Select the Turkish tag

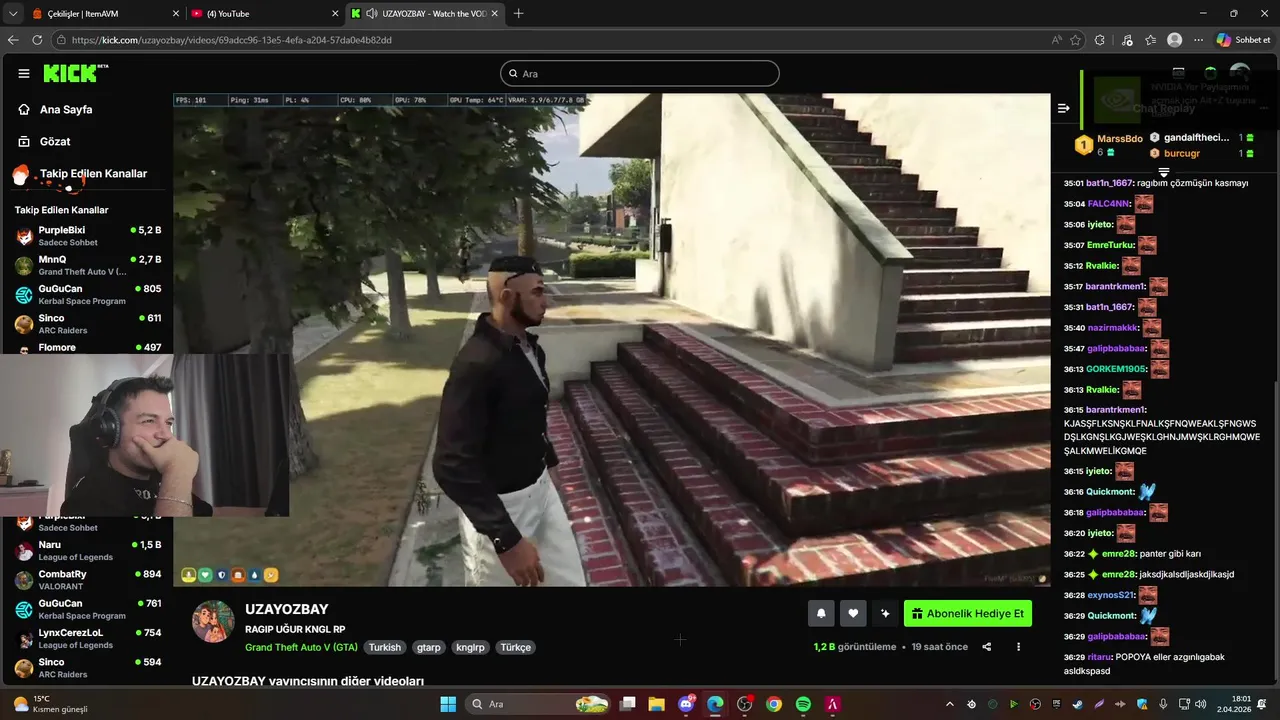(385, 647)
